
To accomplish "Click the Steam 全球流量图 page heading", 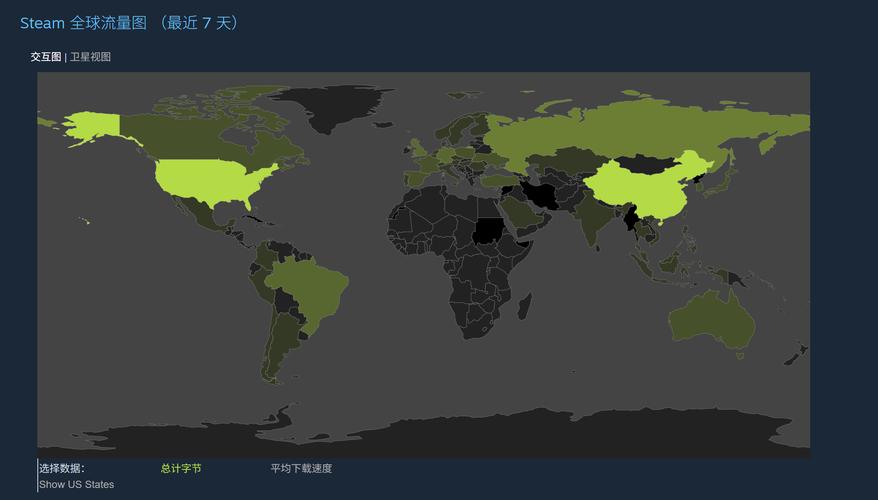I will [x=129, y=23].
